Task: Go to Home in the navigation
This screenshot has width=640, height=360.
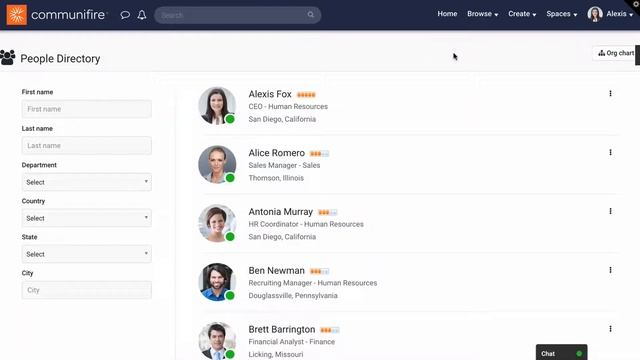Action: [x=447, y=14]
